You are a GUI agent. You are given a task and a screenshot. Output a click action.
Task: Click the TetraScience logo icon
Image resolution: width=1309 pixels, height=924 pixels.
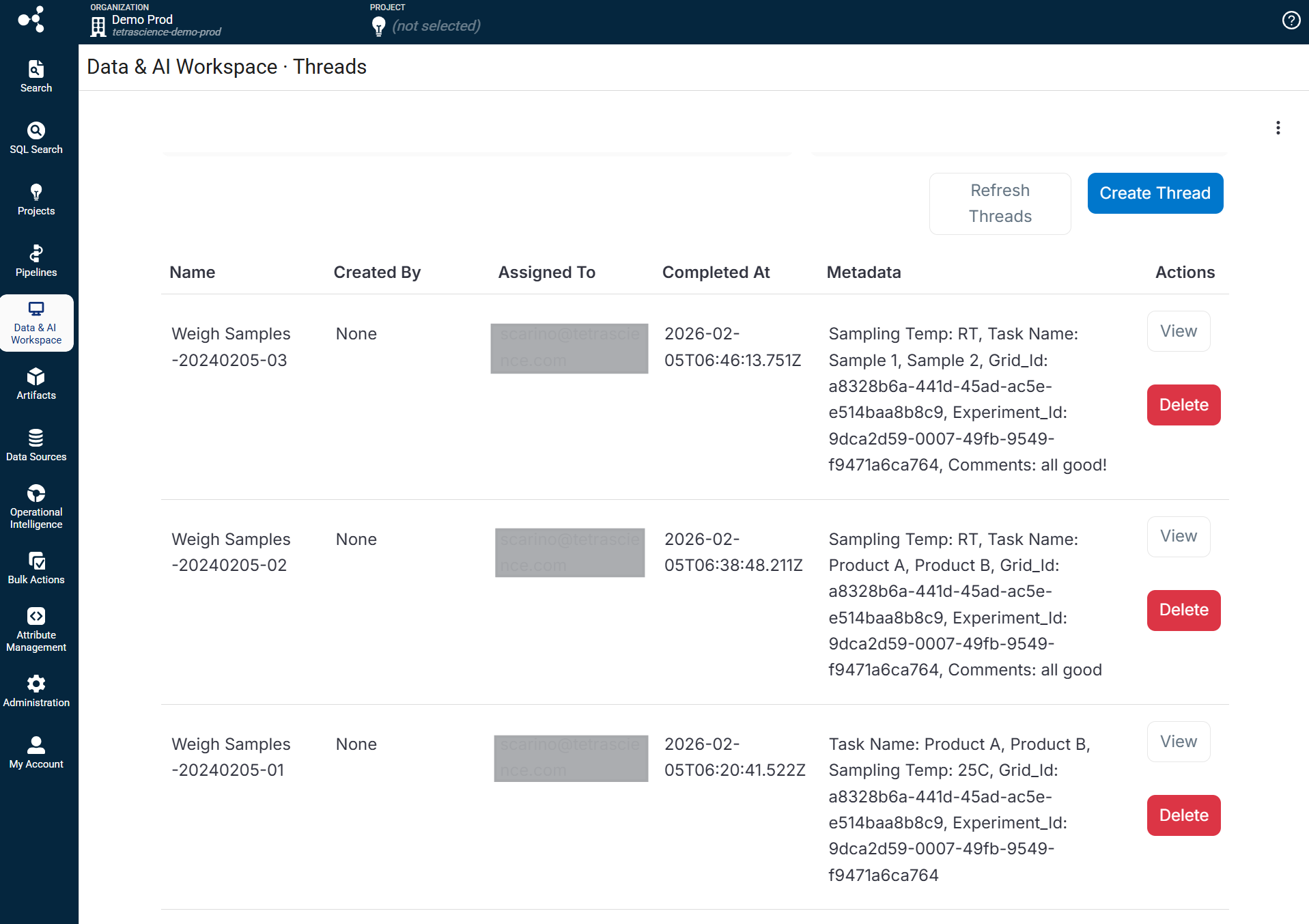[31, 19]
